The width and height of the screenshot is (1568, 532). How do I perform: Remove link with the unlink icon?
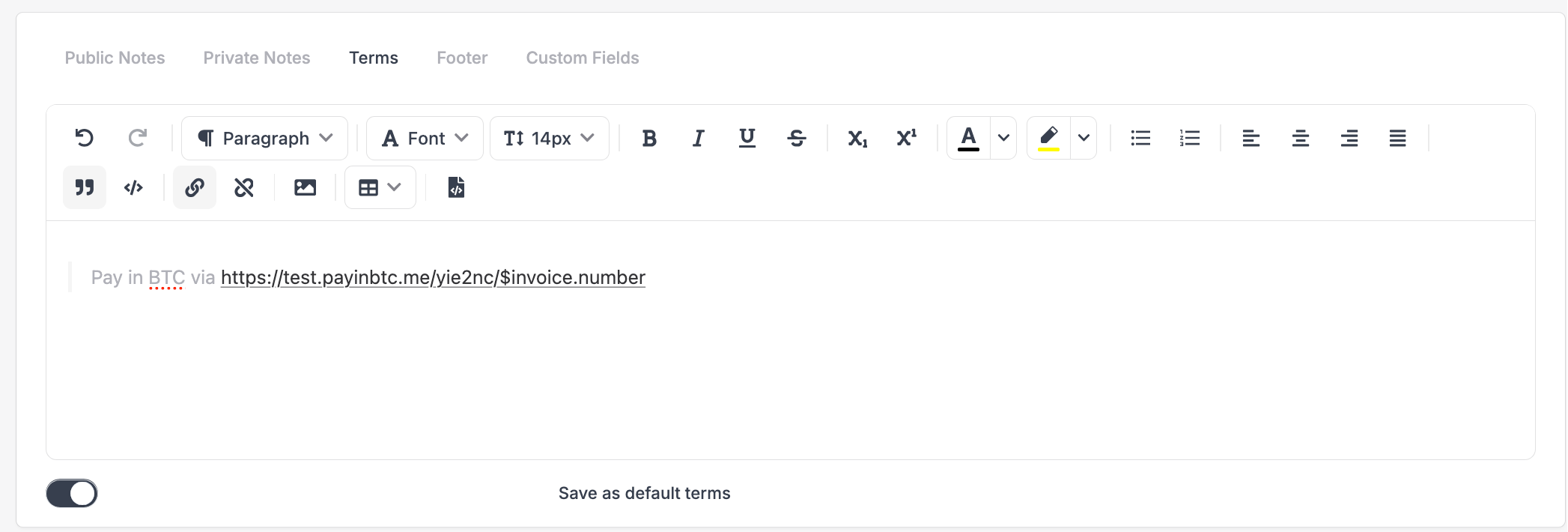243,187
